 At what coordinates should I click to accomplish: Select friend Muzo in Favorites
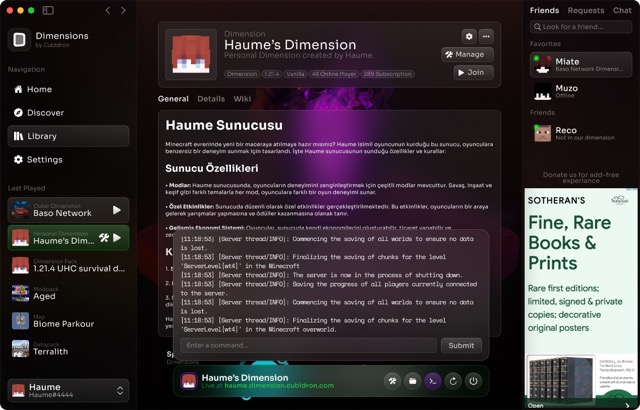click(581, 91)
